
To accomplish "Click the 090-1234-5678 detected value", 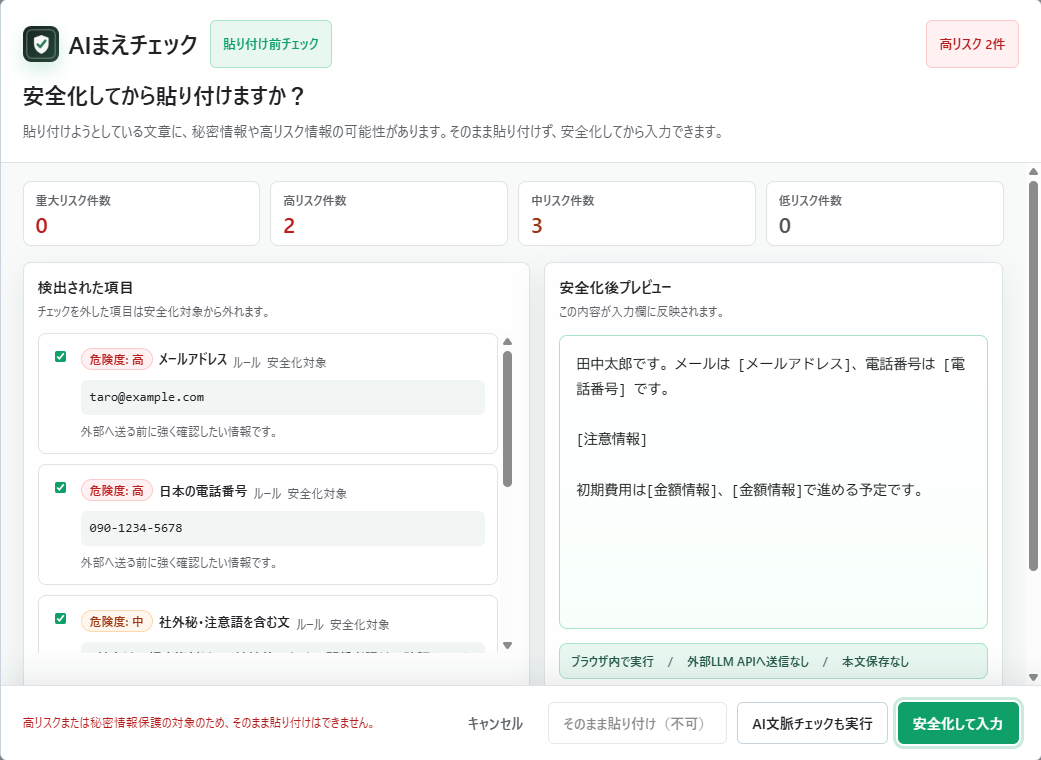I will 283,528.
